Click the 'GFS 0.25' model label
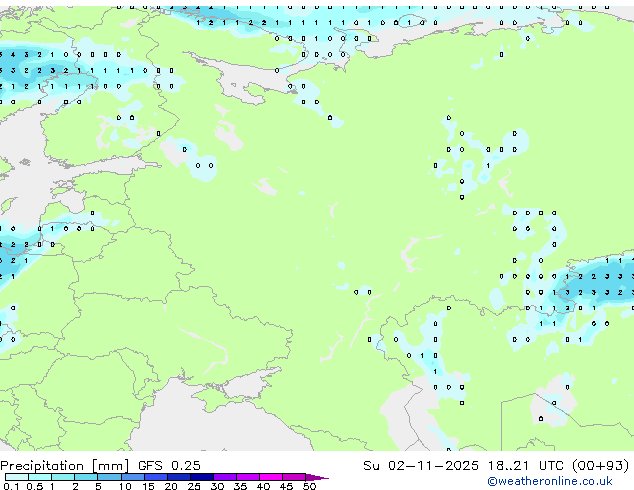 pos(169,466)
